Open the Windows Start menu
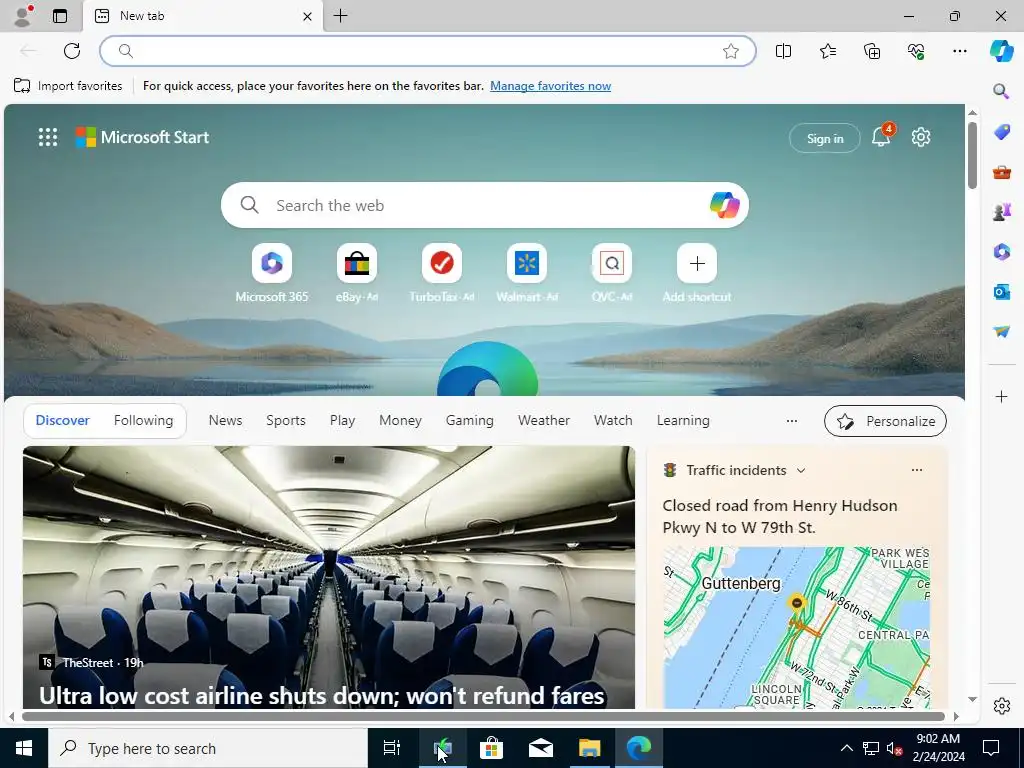 coord(24,748)
